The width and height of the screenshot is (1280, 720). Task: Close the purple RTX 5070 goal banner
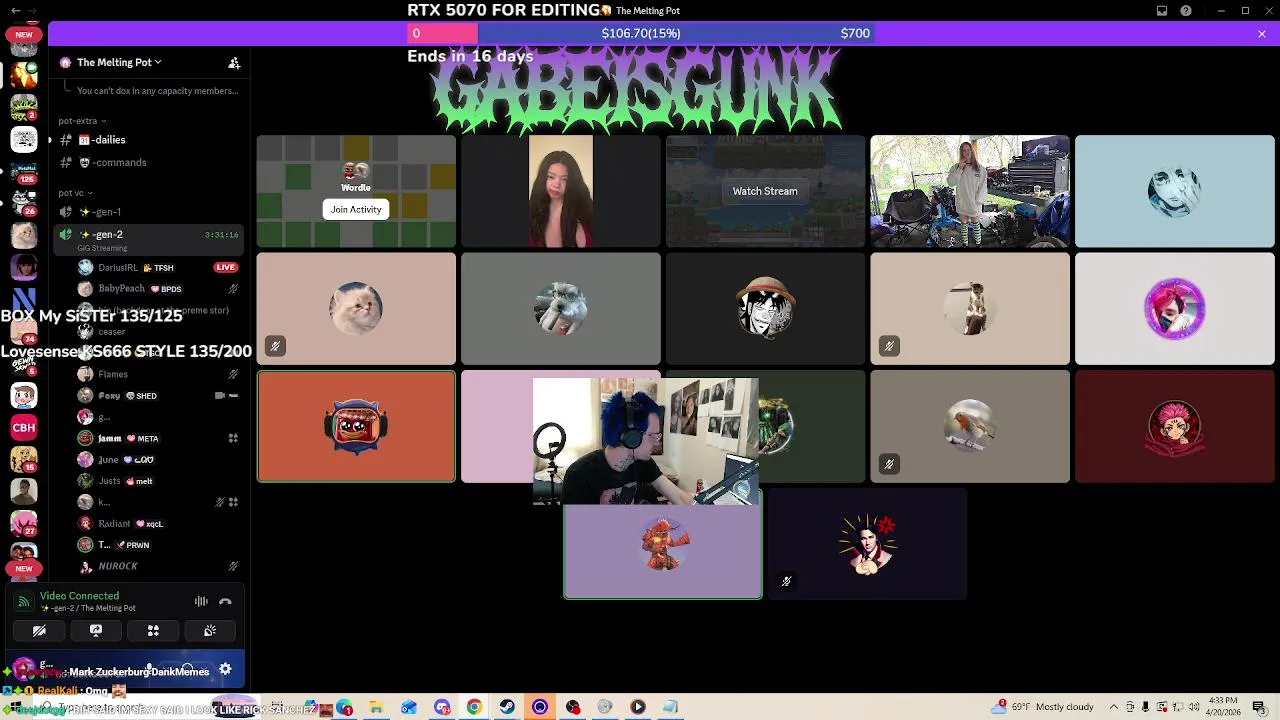coord(1262,34)
